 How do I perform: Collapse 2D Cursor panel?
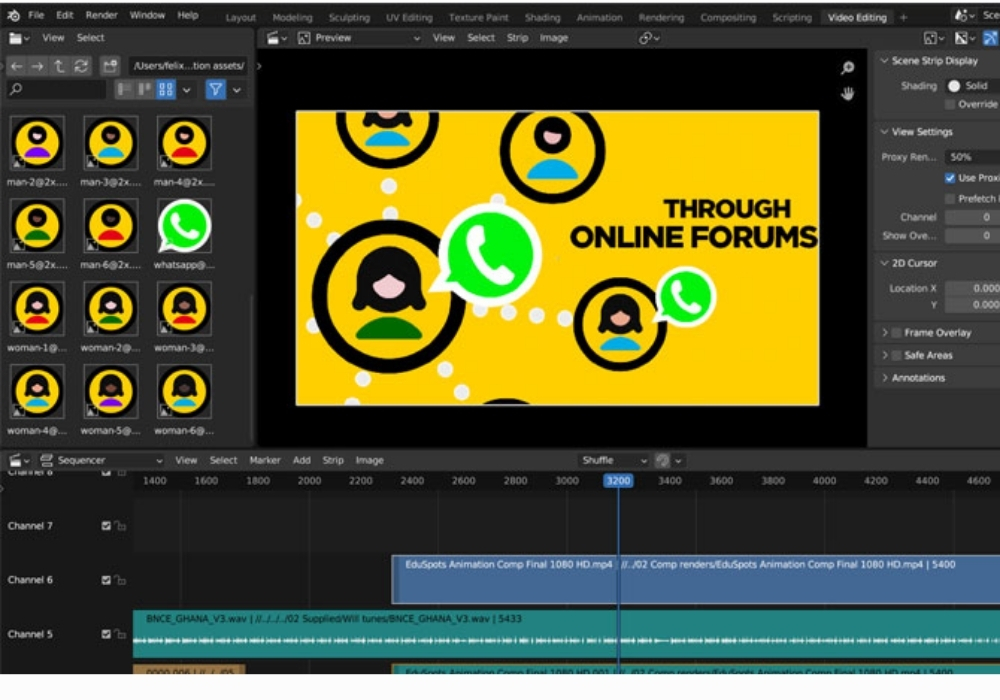pyautogui.click(x=885, y=263)
